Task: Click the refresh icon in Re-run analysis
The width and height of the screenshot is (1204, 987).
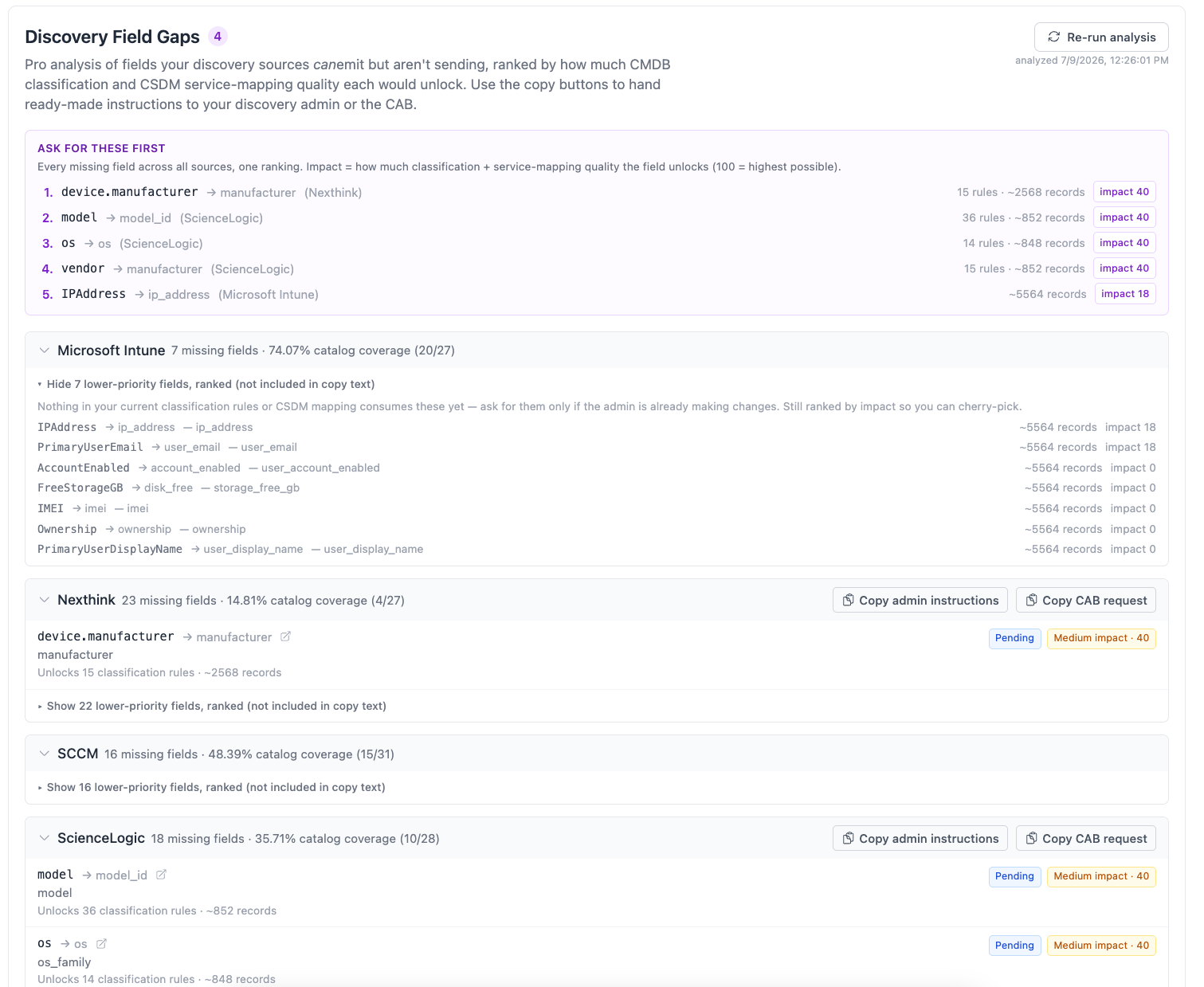Action: 1053,37
